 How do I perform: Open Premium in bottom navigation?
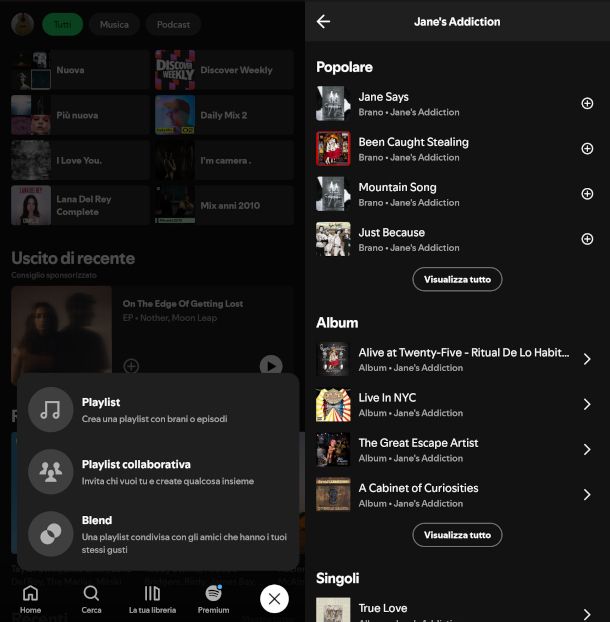coord(213,598)
